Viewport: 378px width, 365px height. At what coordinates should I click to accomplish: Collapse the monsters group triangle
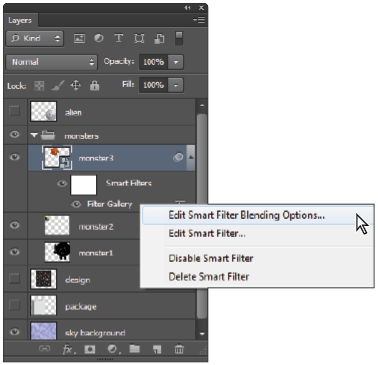pyautogui.click(x=34, y=135)
